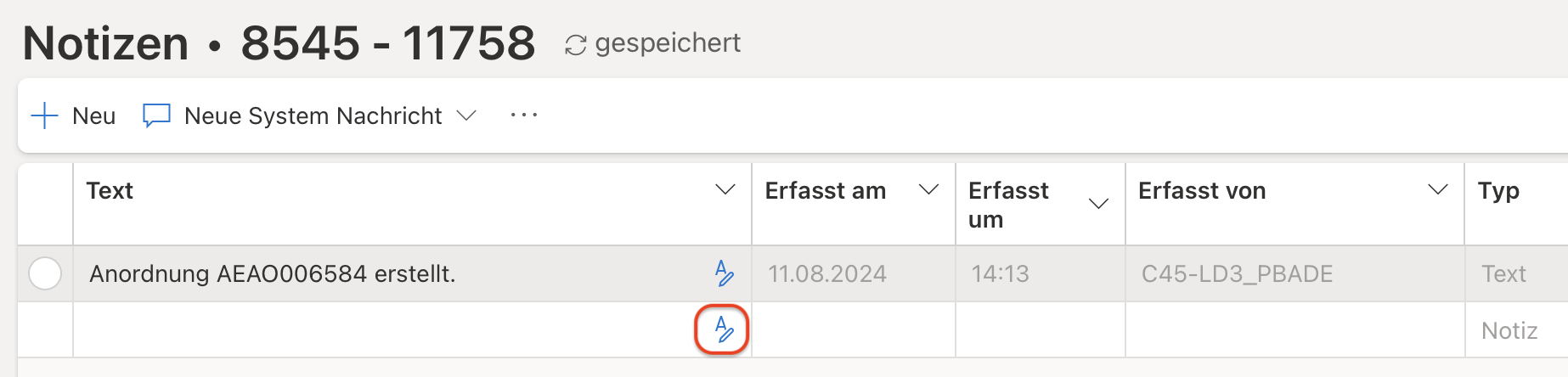Image resolution: width=1568 pixels, height=377 pixels.
Task: Open Erfasst am column dropdown chevron
Action: coord(928,190)
